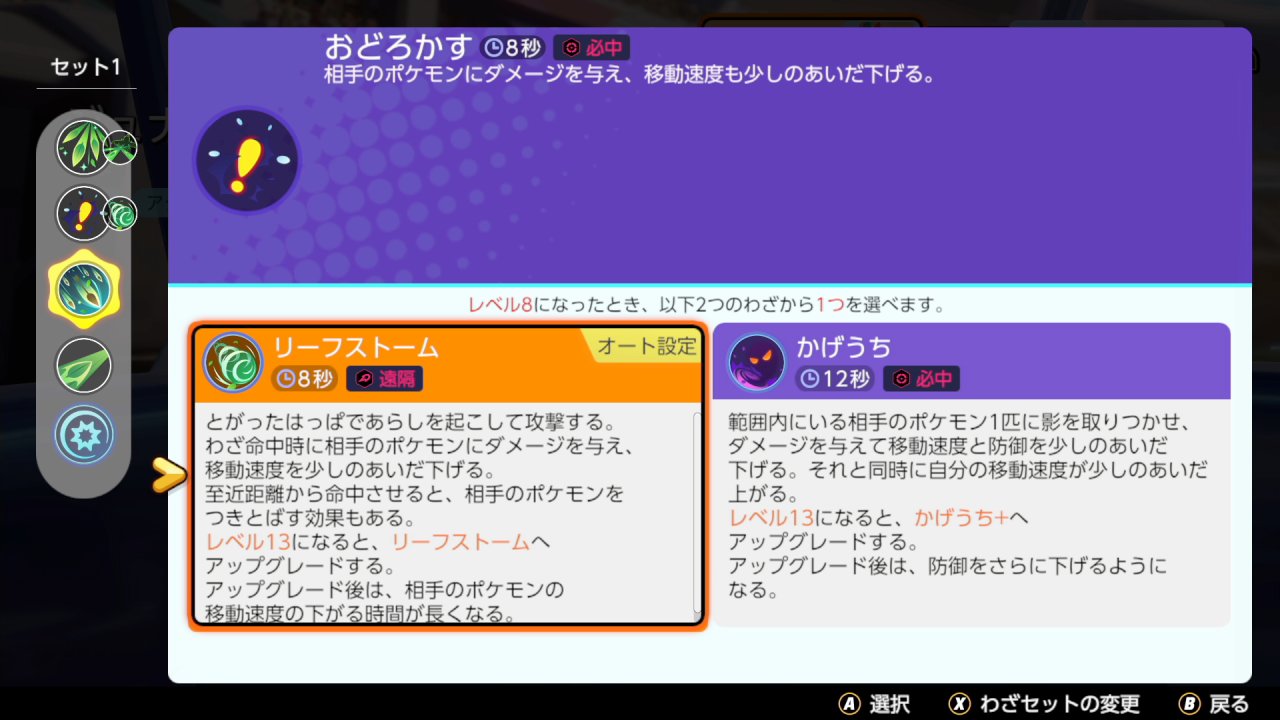Click the 8秒 cooldown badge next to おどろかす
The height and width of the screenshot is (720, 1280).
pos(513,47)
